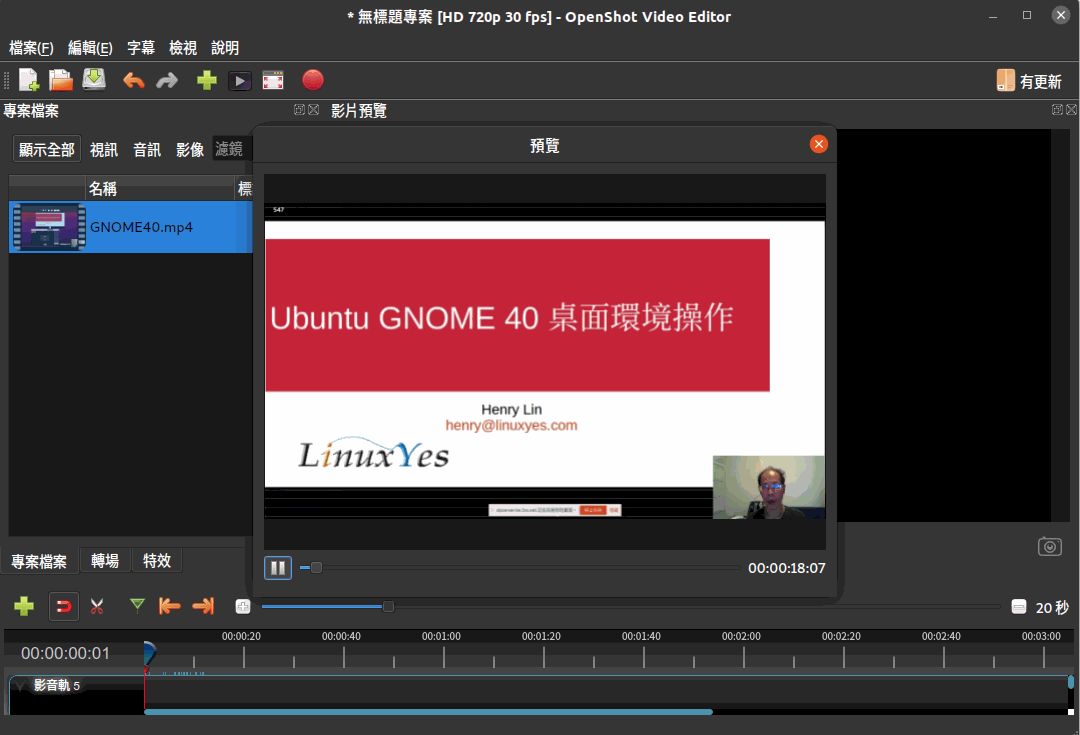Click the 00:00:00:01 timecode display
Viewport: 1080px width, 735px height.
coord(65,653)
